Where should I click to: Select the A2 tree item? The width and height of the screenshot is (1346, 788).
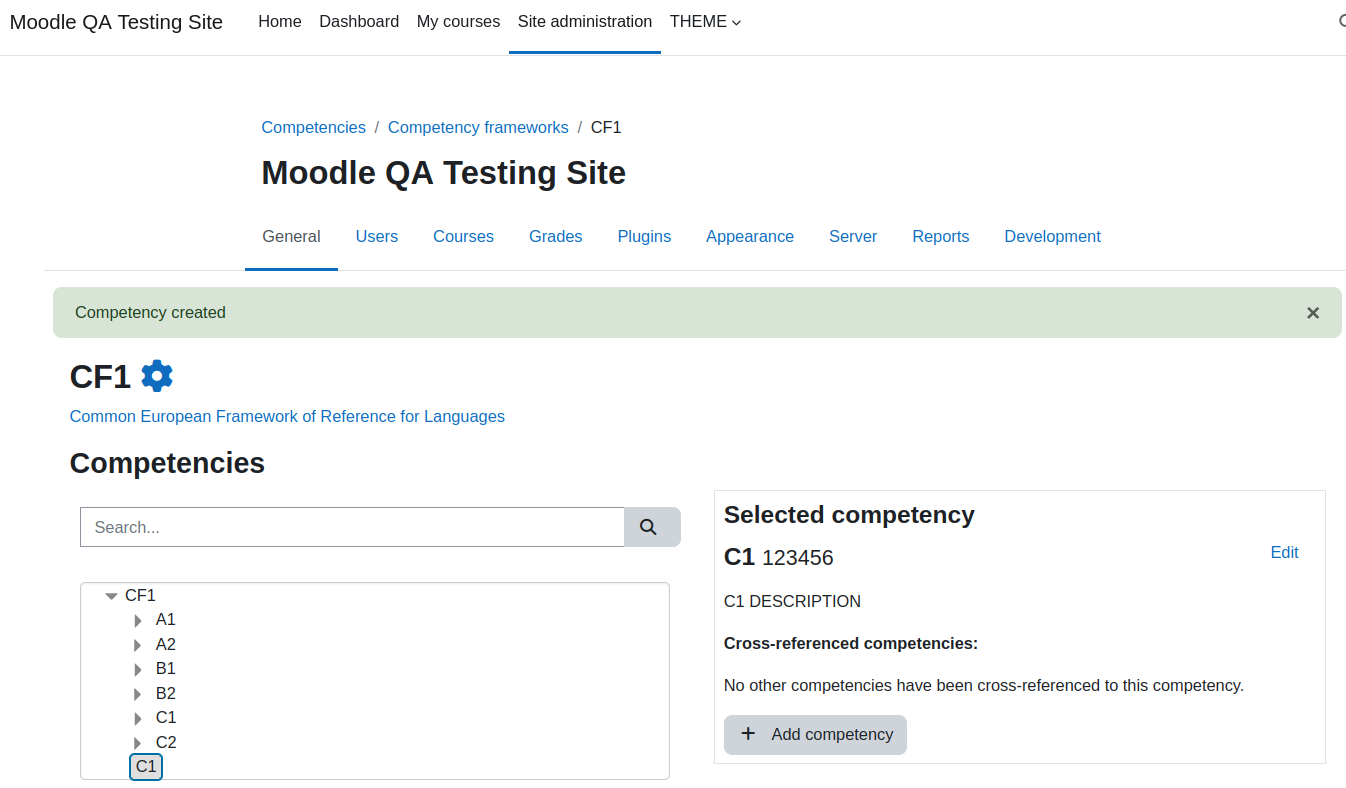click(166, 644)
